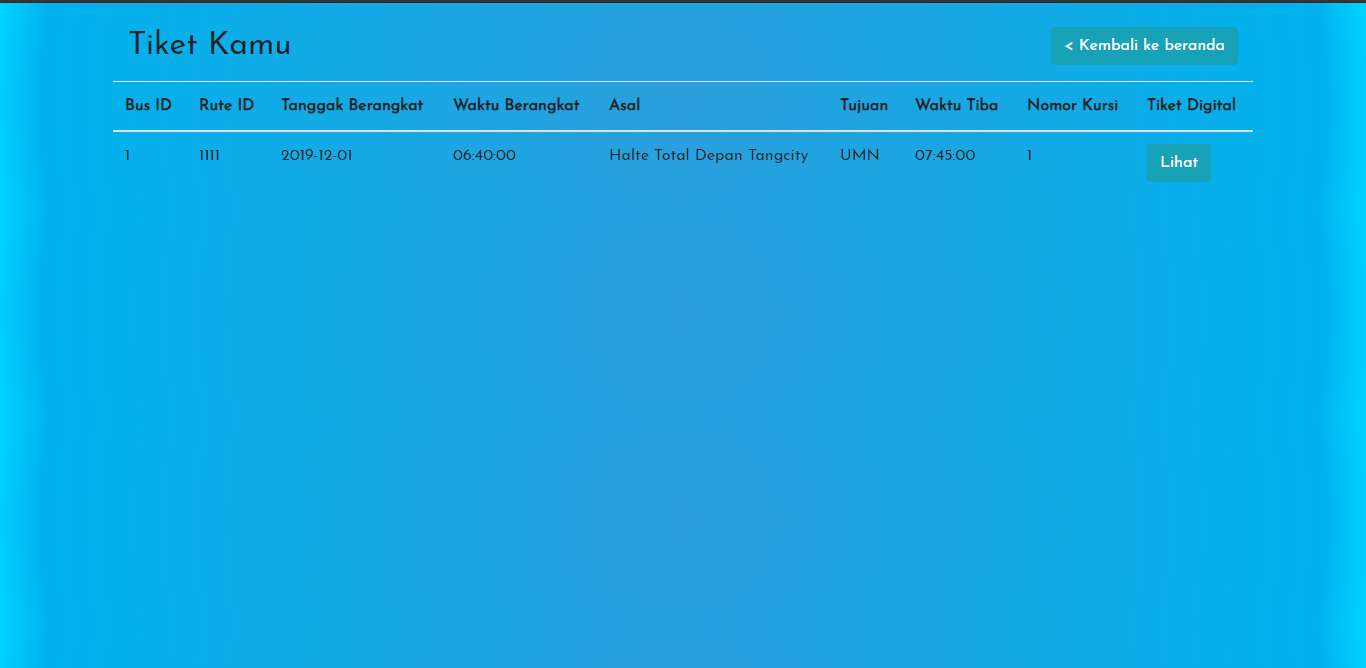The height and width of the screenshot is (668, 1366).
Task: Select departure date 2019-12-01
Action: [317, 156]
